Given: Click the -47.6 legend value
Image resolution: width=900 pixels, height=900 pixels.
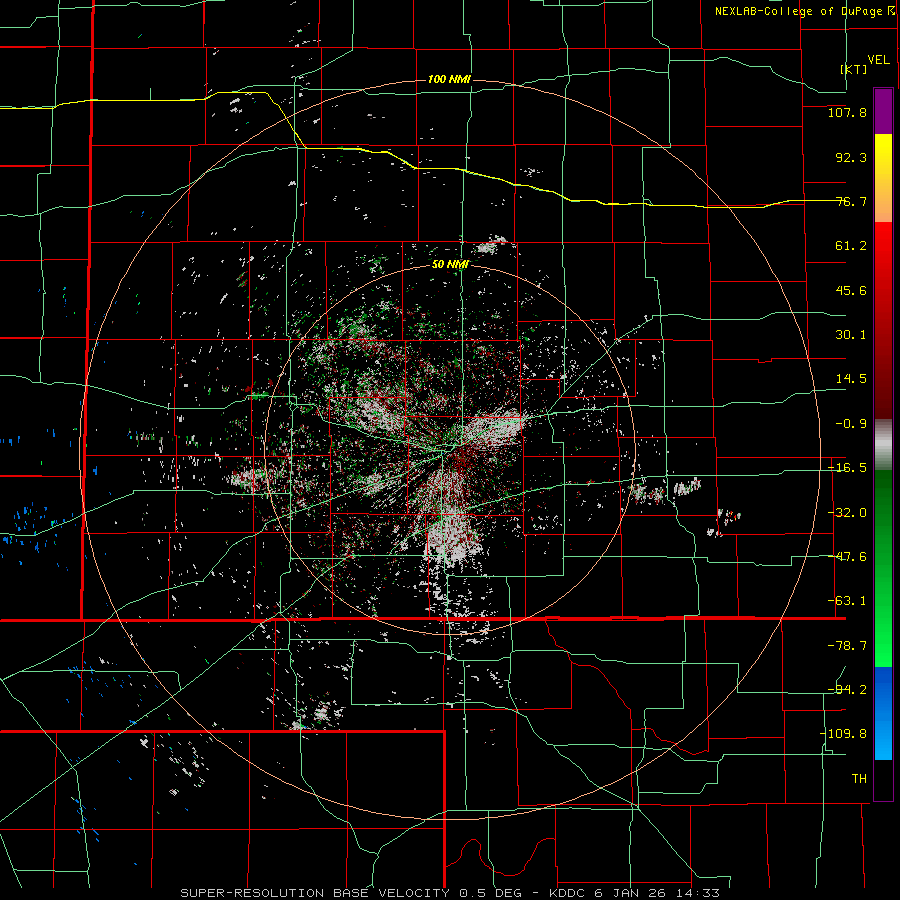Looking at the screenshot, I should tap(847, 557).
